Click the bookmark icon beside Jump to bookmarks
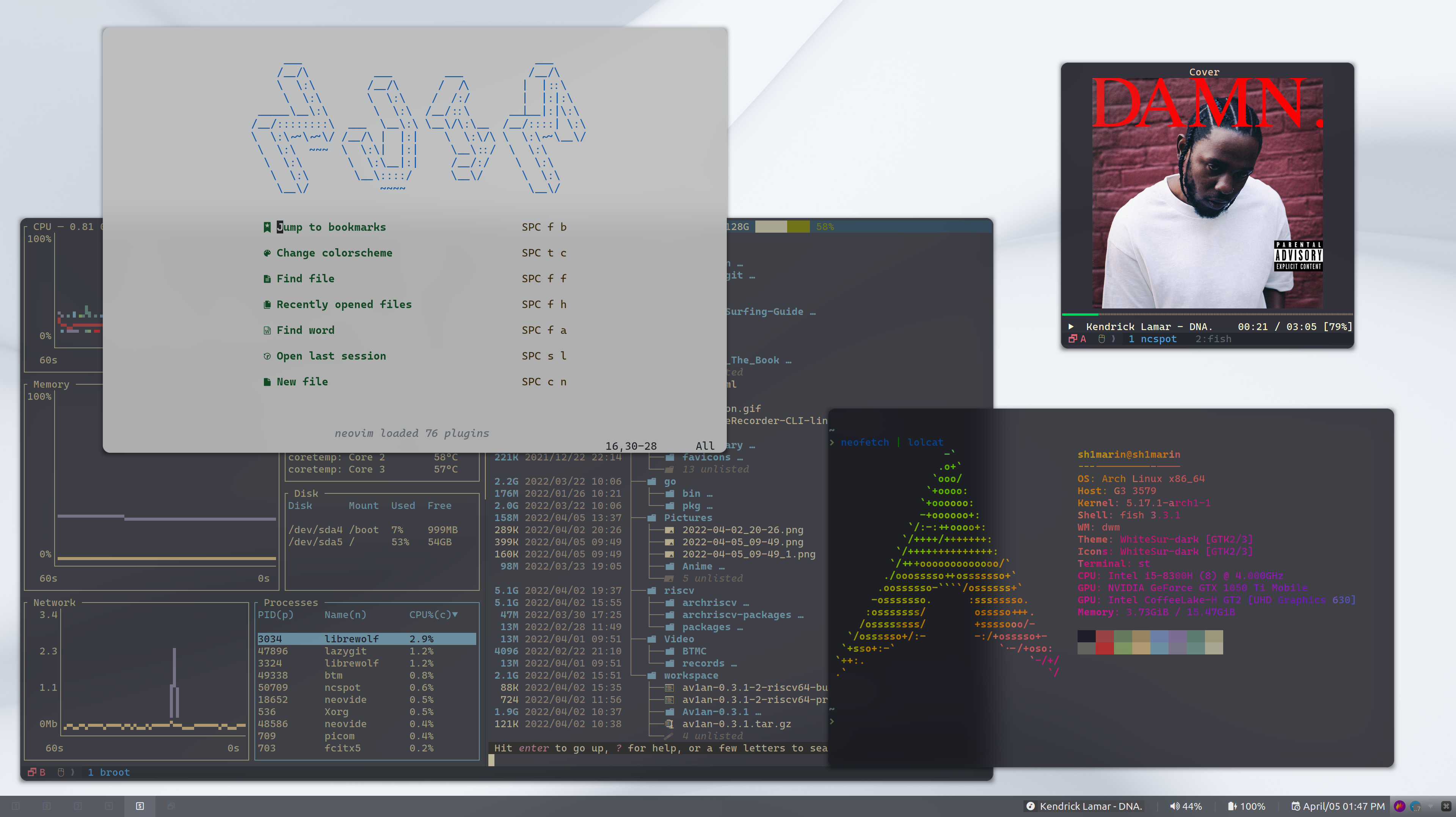Viewport: 1456px width, 817px height. click(267, 227)
